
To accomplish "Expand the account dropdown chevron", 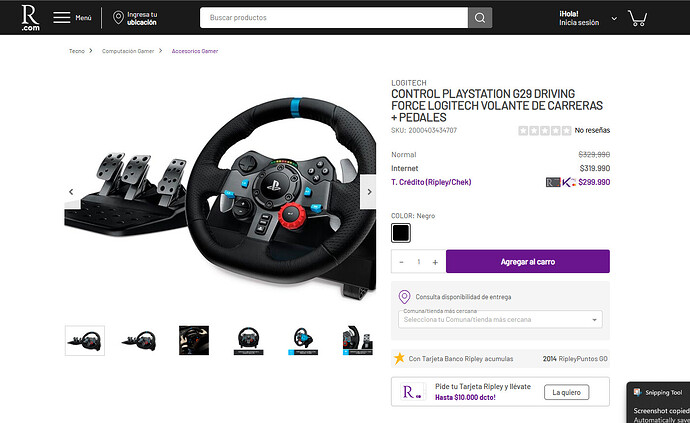I will point(614,18).
